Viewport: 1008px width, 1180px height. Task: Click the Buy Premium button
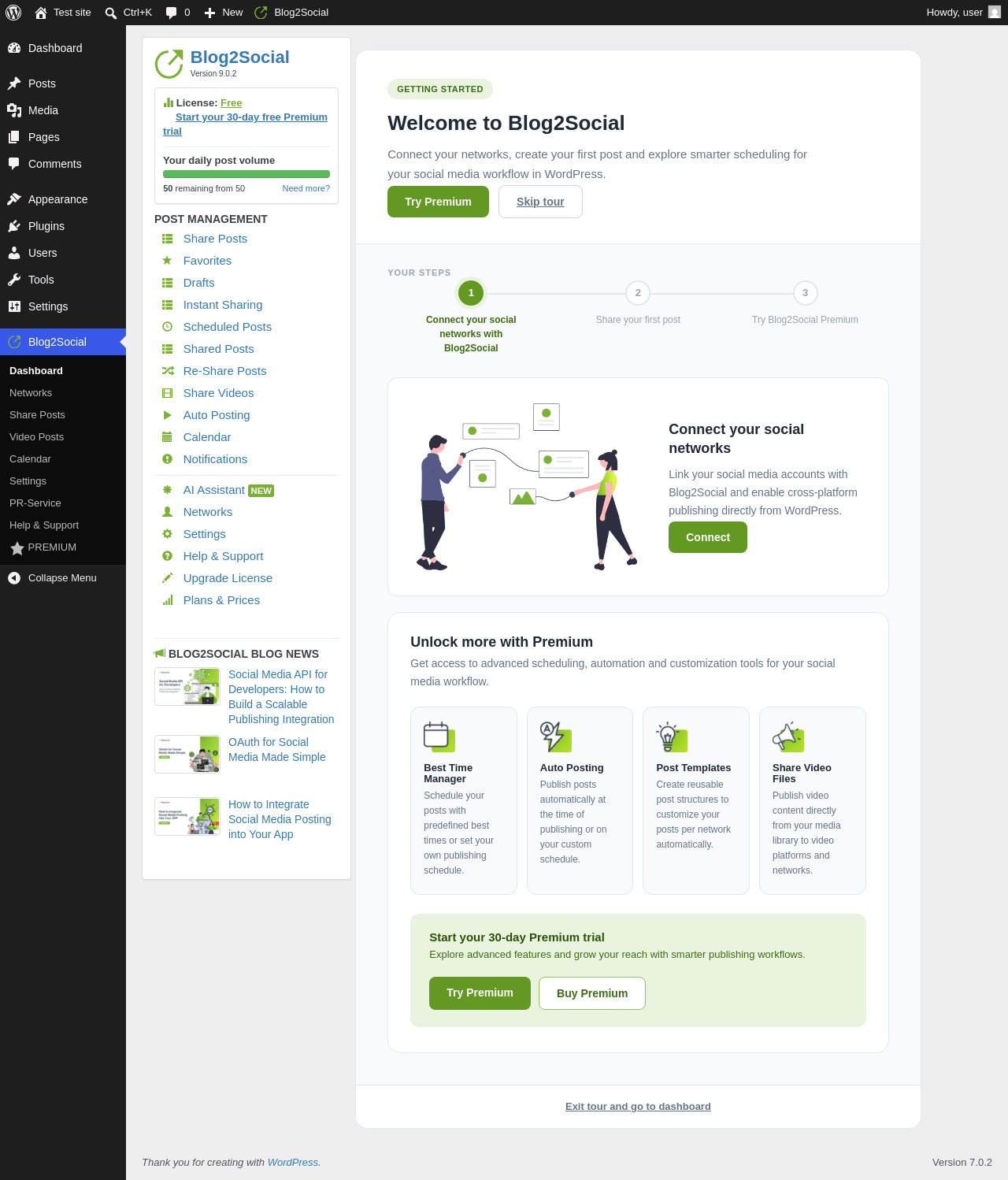[x=592, y=993]
